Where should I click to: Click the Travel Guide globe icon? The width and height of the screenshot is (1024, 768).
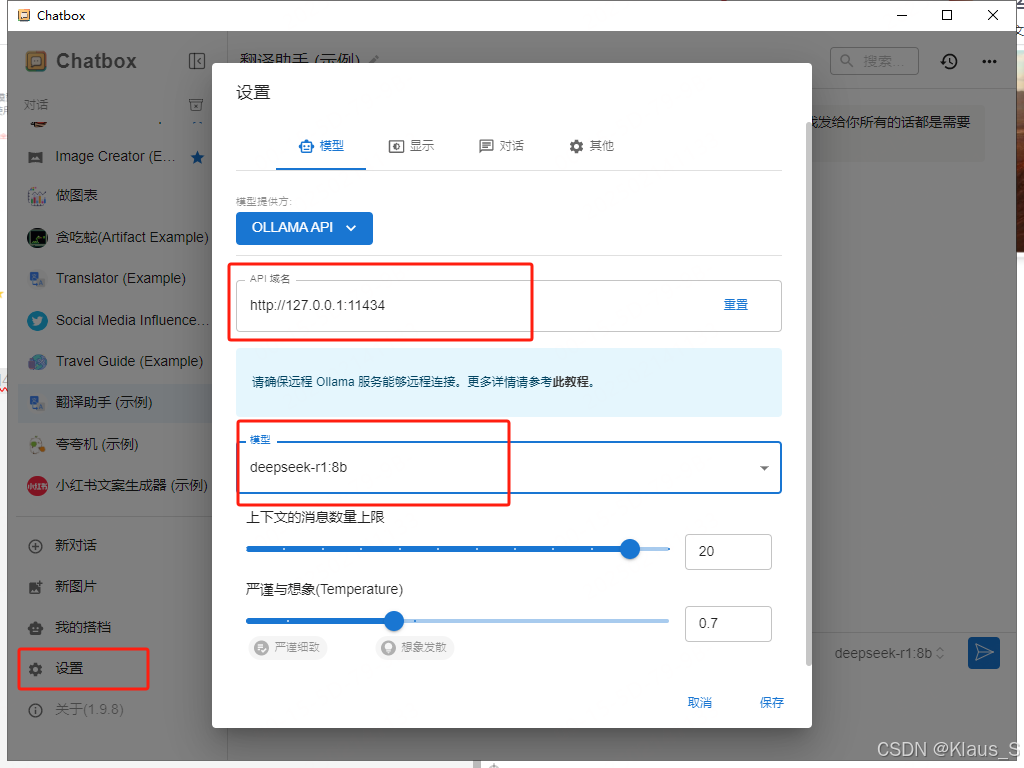[x=37, y=362]
